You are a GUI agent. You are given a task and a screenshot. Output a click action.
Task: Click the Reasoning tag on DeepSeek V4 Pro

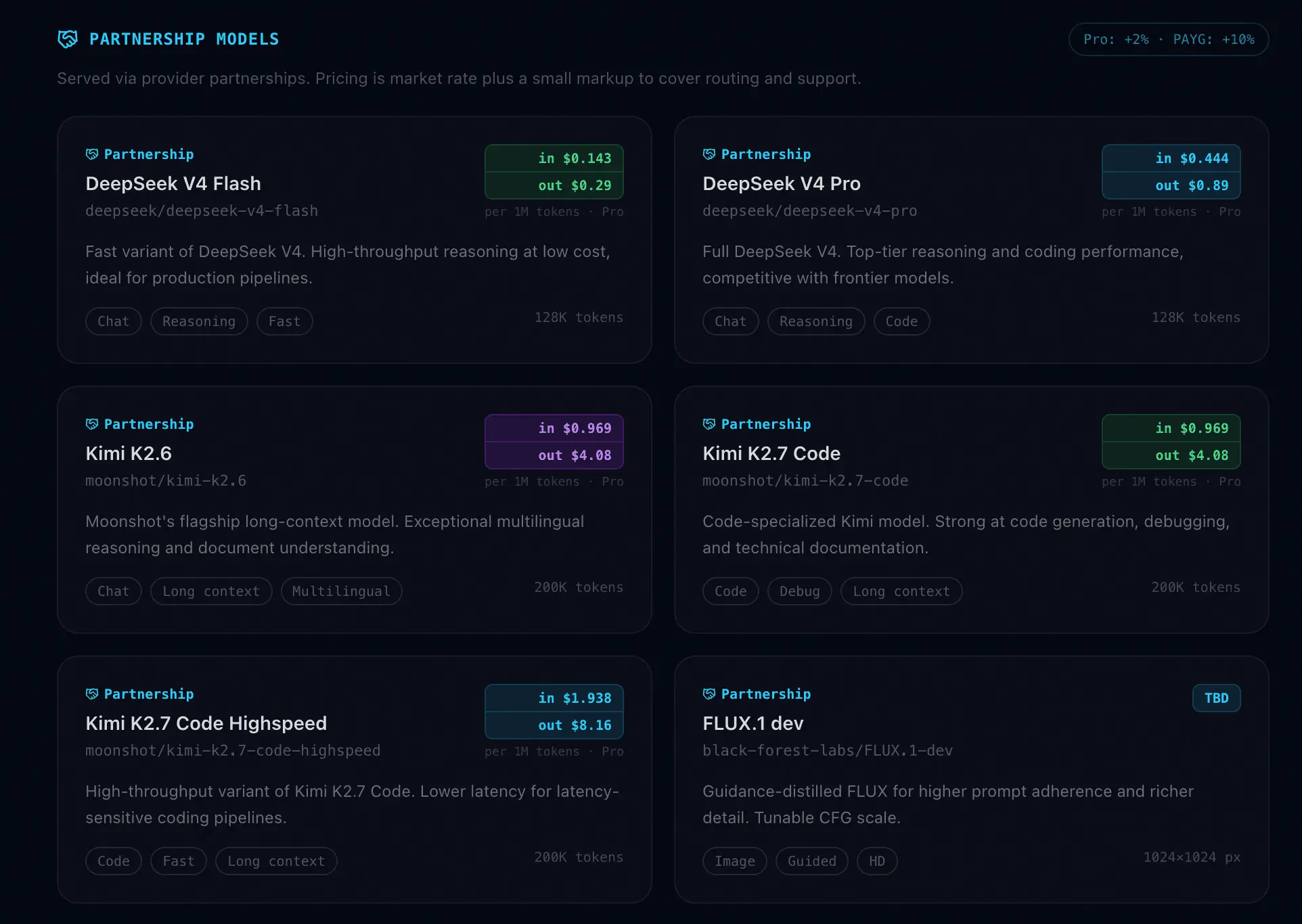(x=816, y=321)
